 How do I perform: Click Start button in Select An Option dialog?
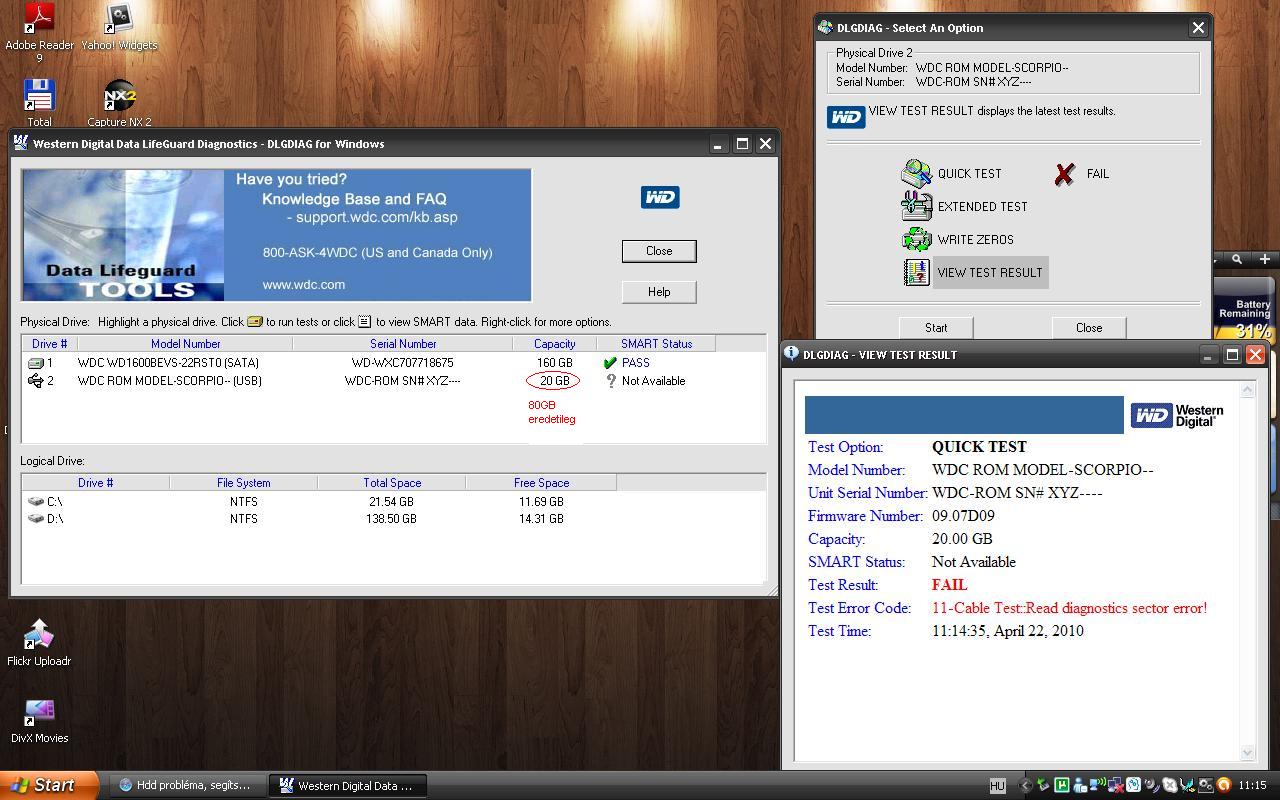pos(936,327)
